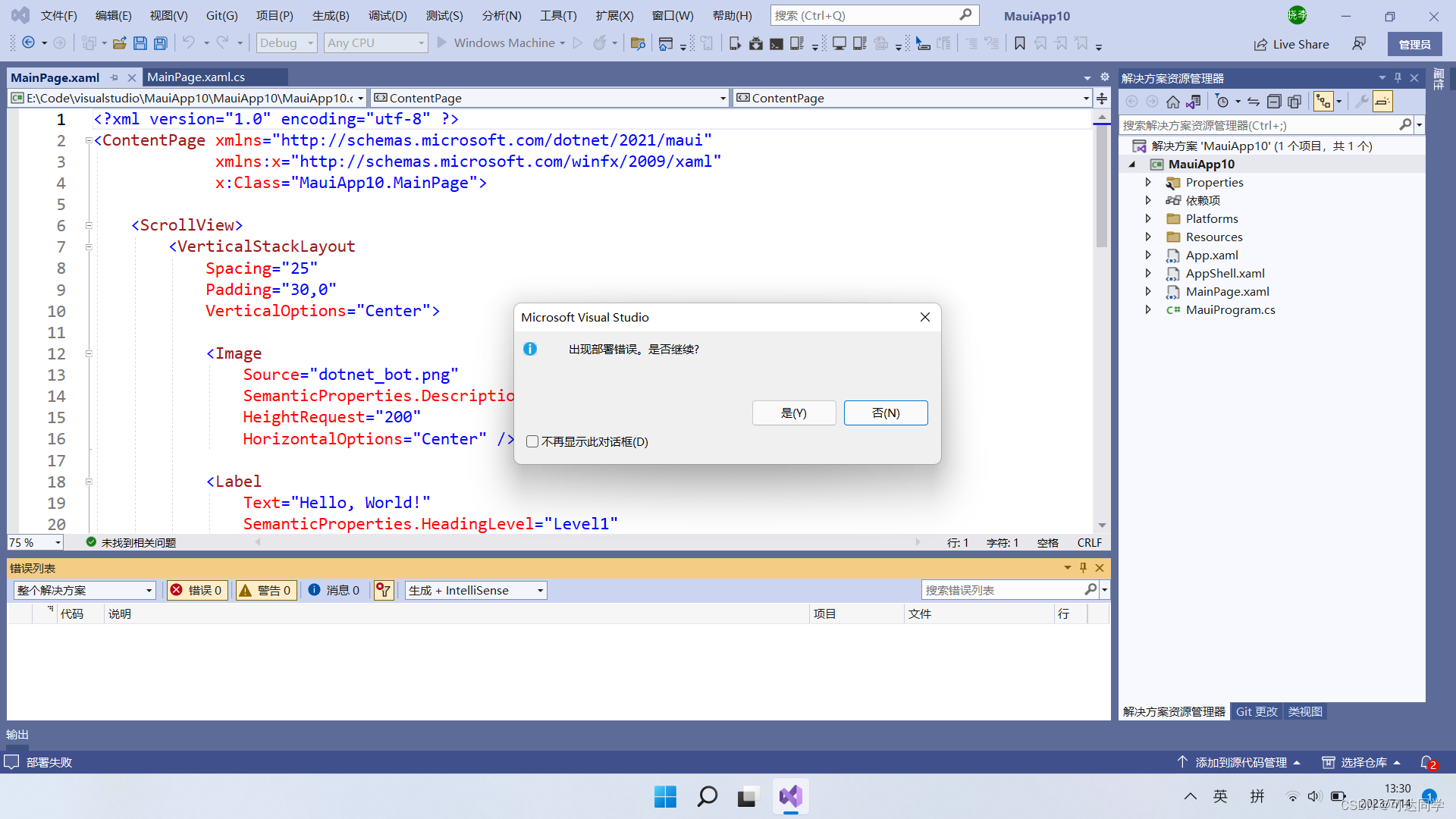Toggle the errors filter showing 0 errors
This screenshot has height=819, width=1456.
tap(197, 590)
